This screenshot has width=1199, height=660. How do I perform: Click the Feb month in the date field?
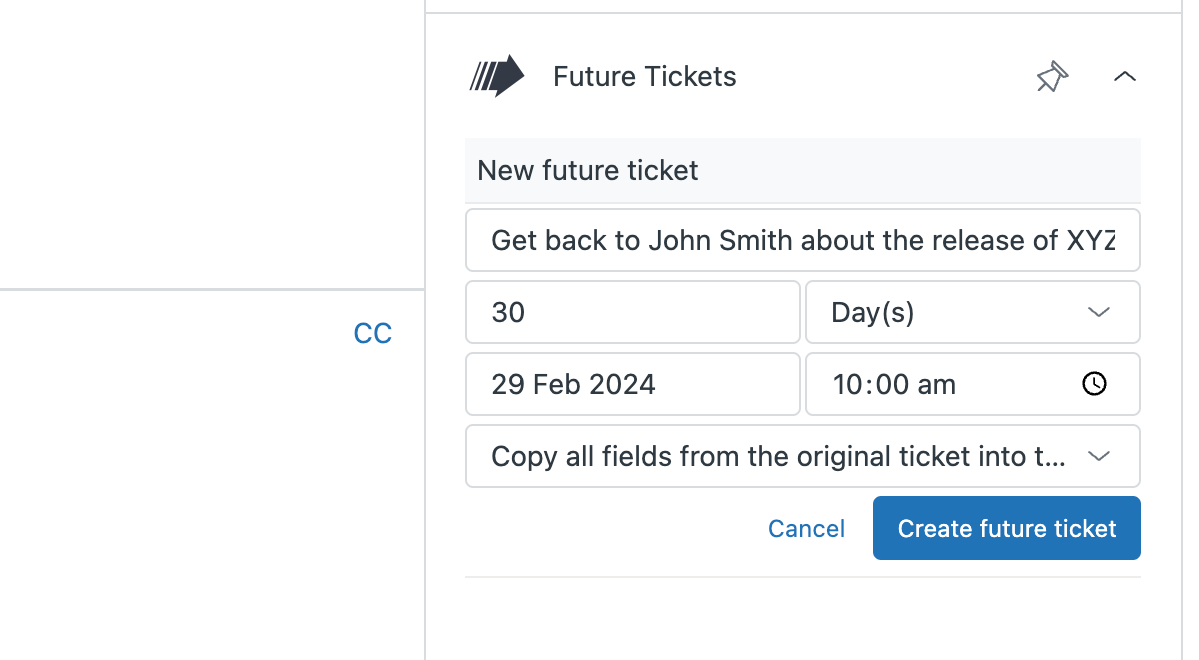553,385
